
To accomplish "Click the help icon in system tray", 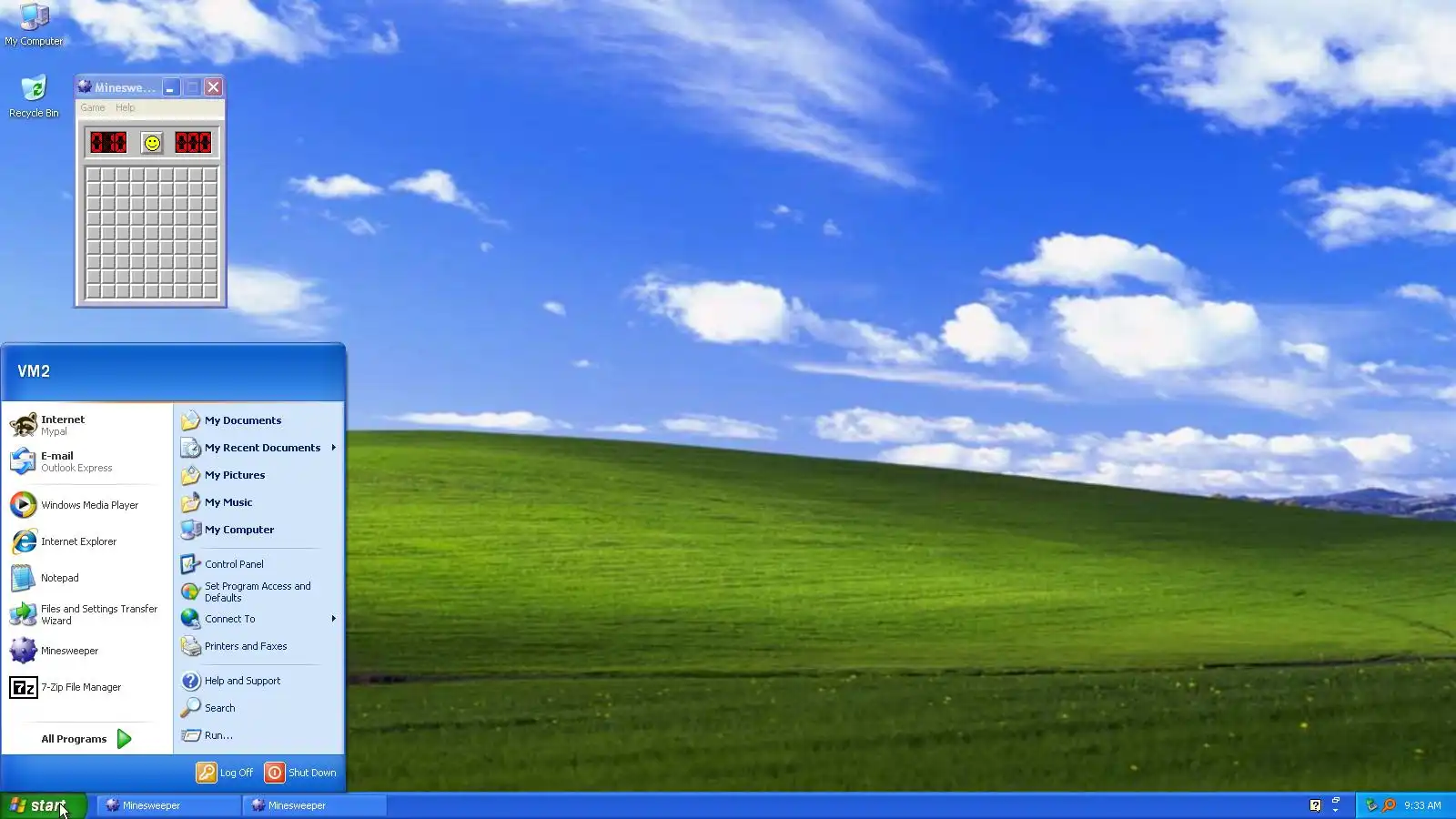I will [1315, 805].
